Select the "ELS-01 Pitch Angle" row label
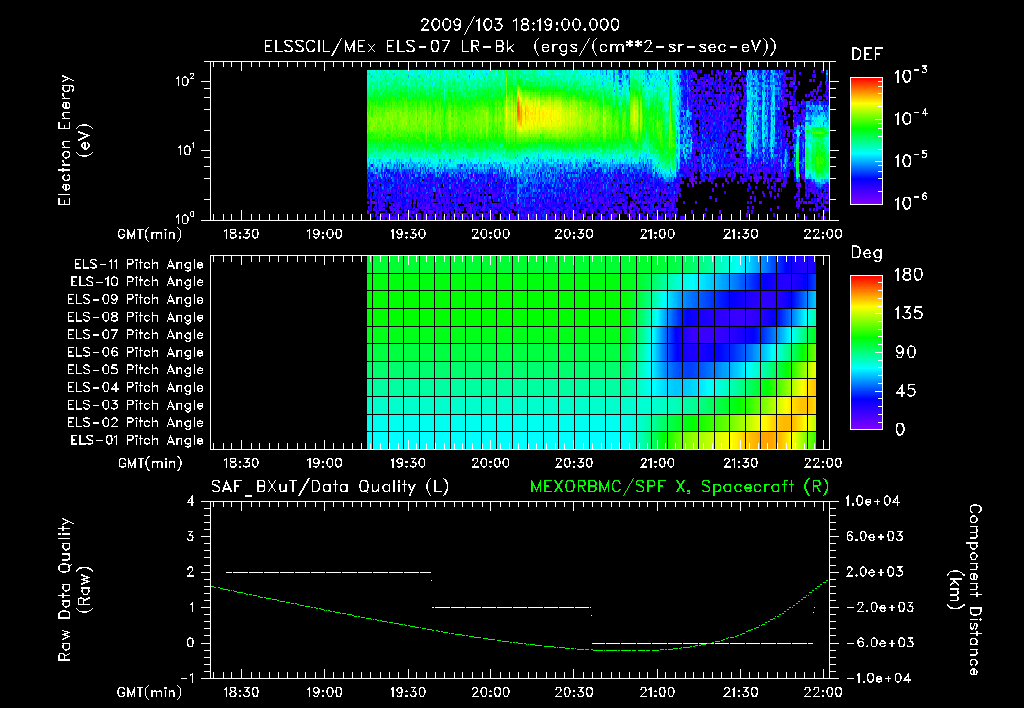The image size is (1024, 708). (137, 440)
